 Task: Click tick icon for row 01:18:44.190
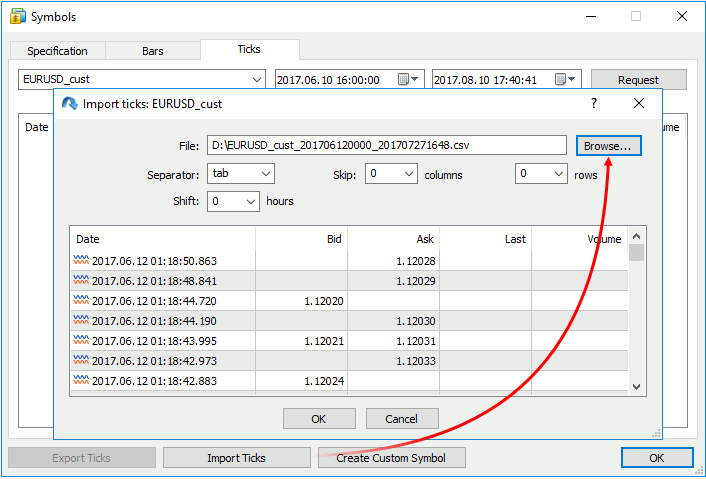(x=81, y=320)
